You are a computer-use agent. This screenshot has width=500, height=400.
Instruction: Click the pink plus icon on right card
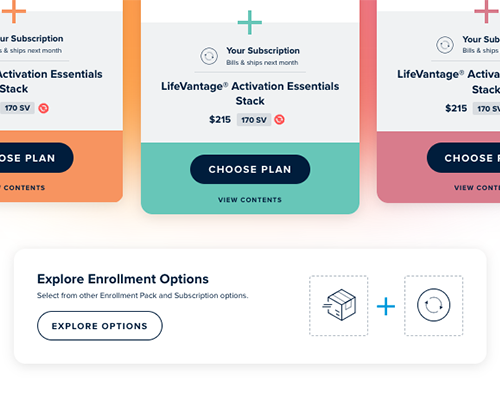click(486, 11)
